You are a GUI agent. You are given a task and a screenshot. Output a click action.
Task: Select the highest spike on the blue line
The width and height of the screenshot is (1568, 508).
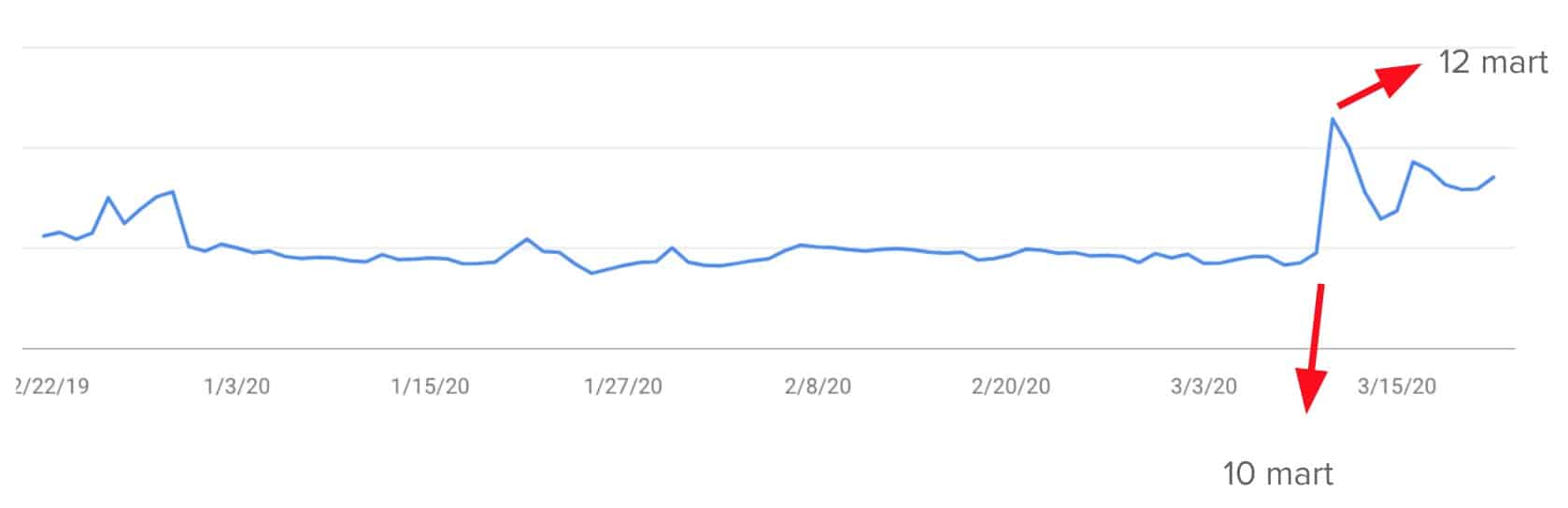[1333, 119]
